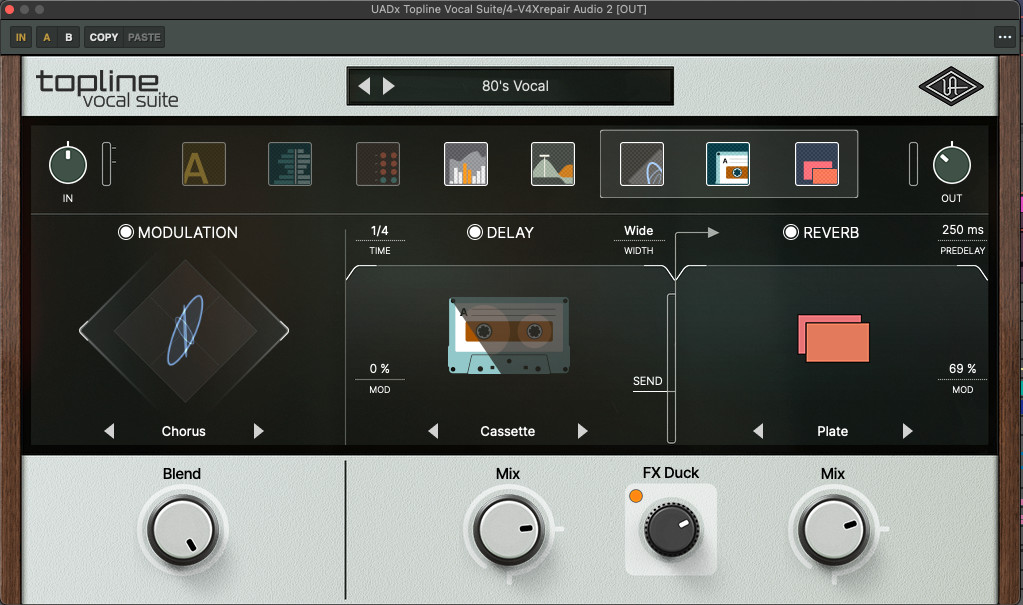Select the orange bar graph module icon
The width and height of the screenshot is (1023, 605).
466,164
